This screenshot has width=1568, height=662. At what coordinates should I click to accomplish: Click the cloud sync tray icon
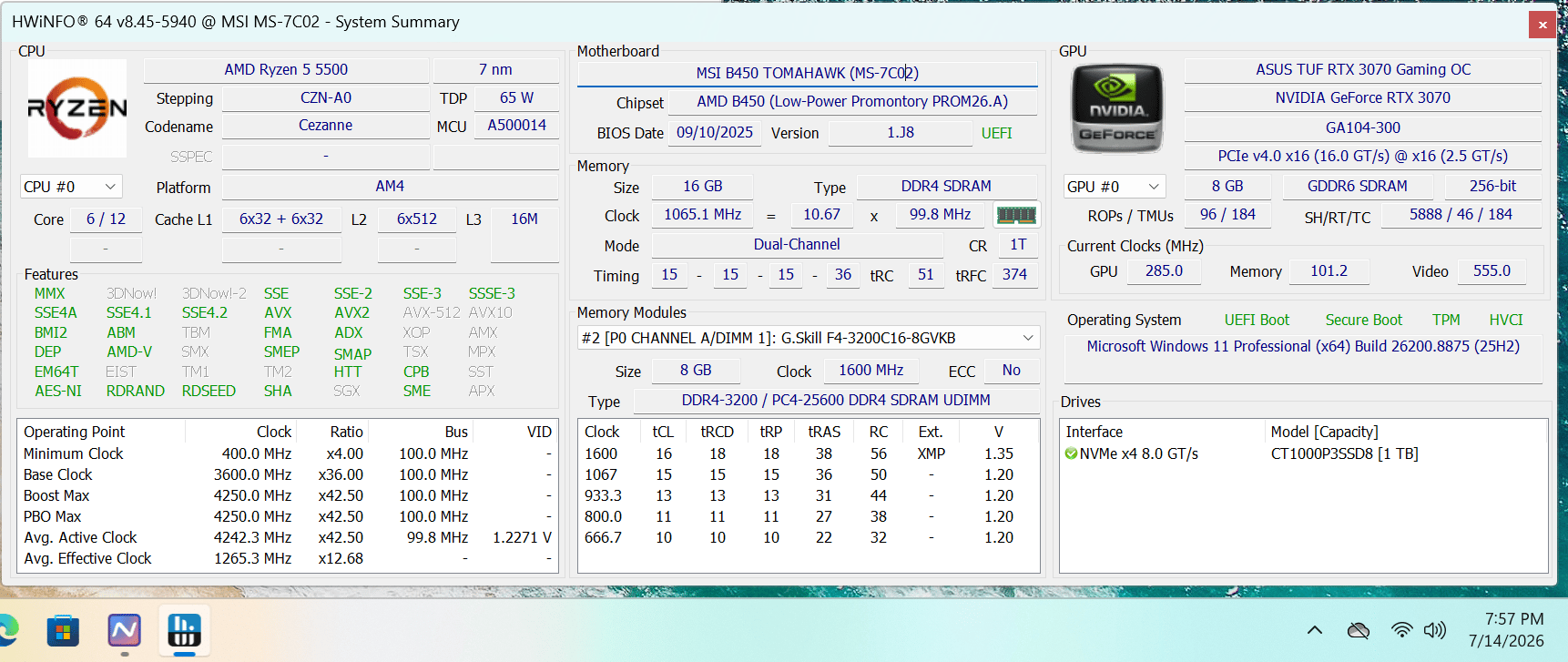click(x=1359, y=630)
